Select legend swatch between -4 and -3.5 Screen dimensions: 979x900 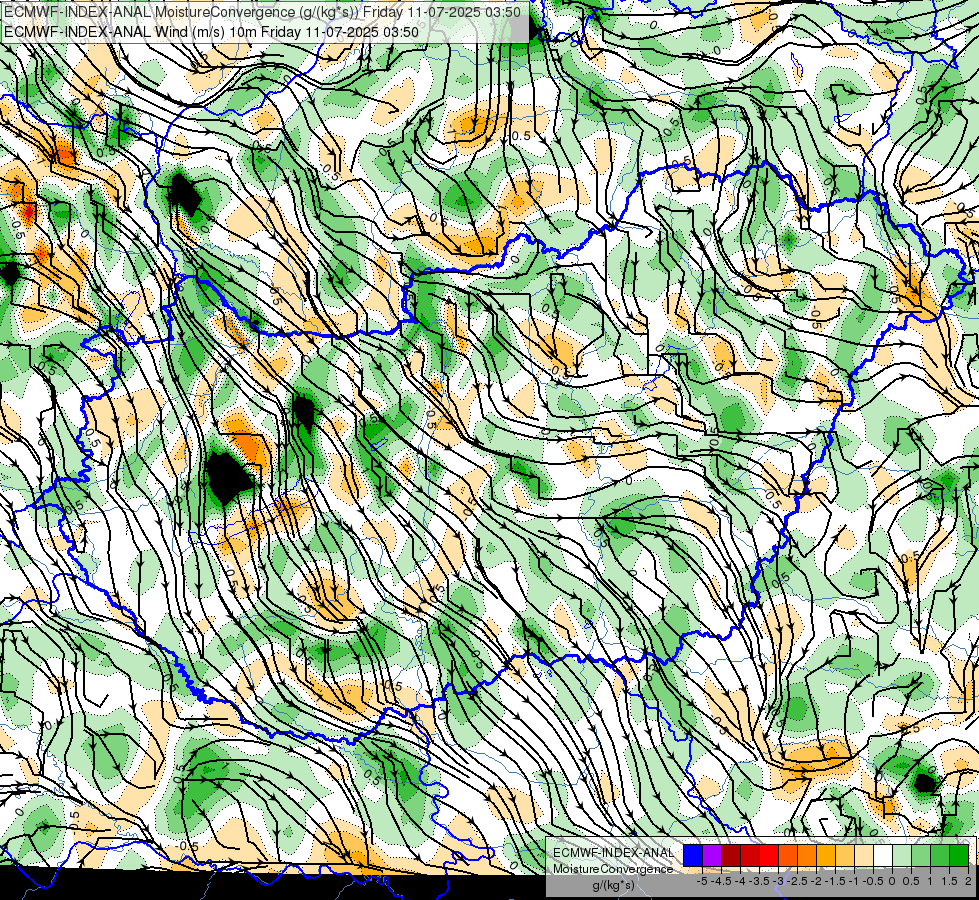(750, 855)
